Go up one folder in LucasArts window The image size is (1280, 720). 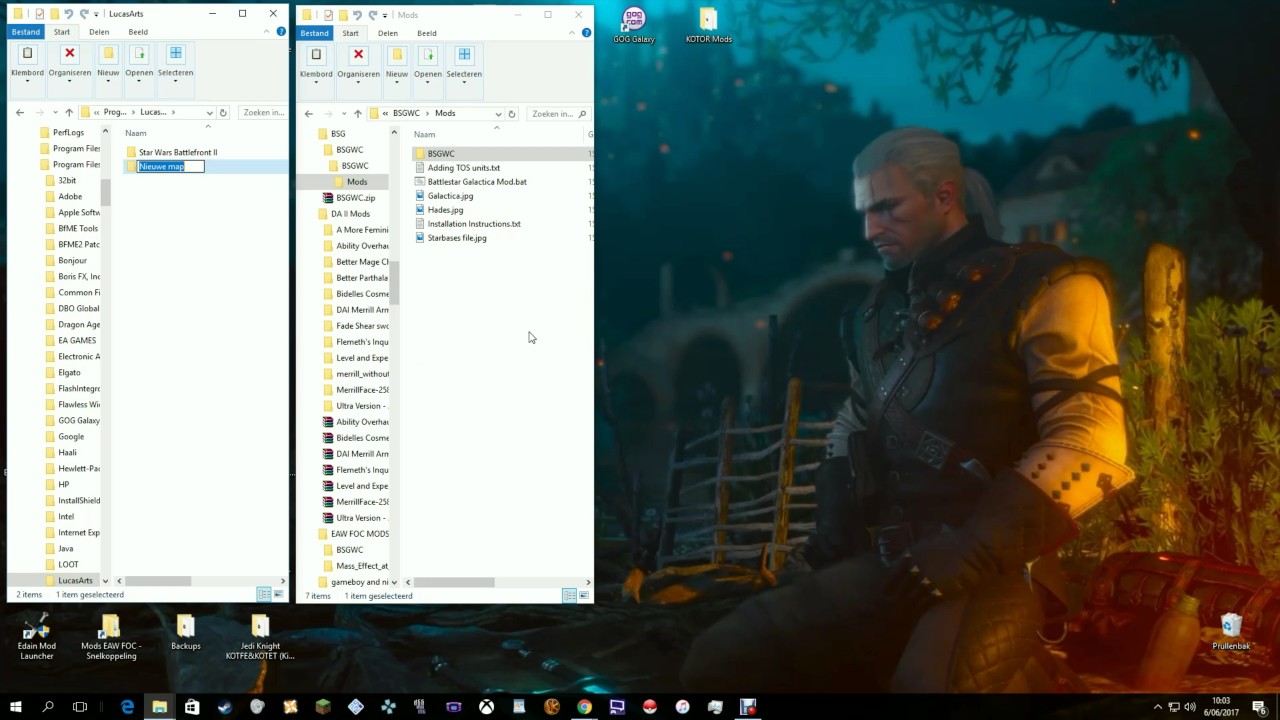pyautogui.click(x=68, y=112)
